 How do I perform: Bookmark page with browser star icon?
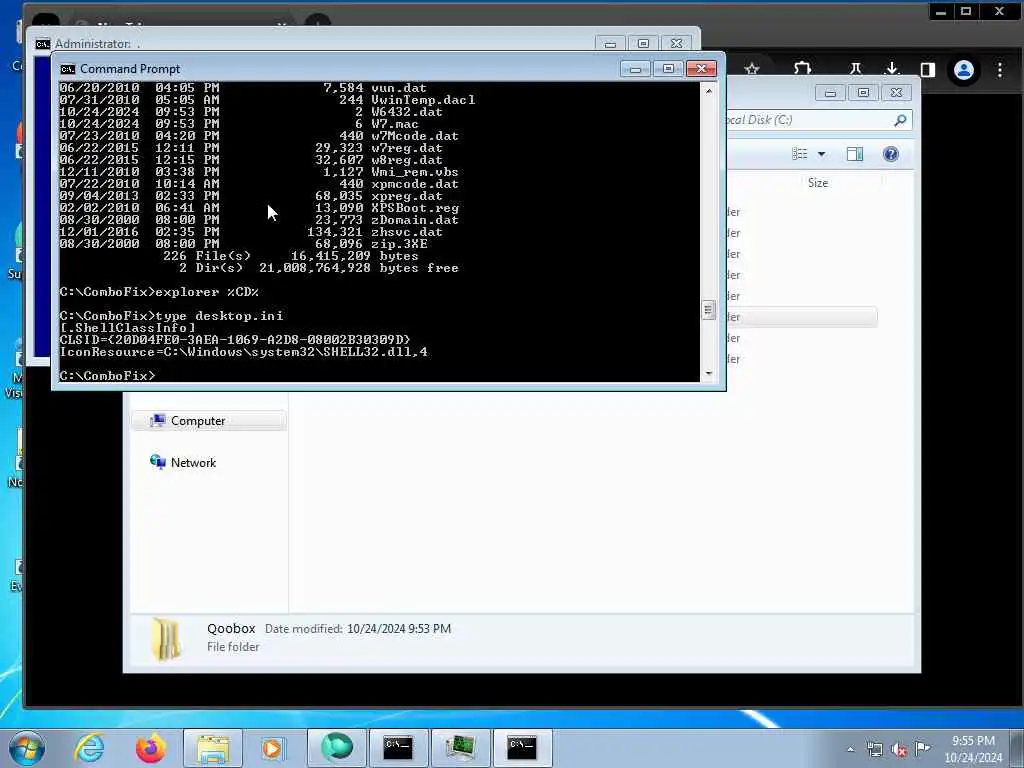(752, 69)
